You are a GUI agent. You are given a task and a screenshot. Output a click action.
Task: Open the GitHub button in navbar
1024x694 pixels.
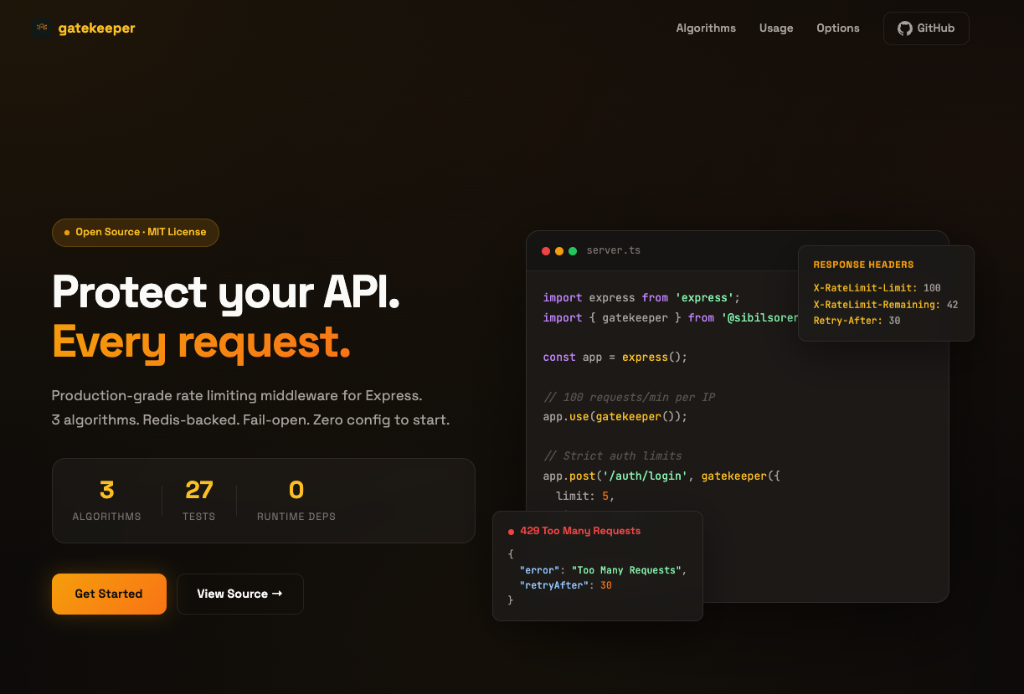[926, 28]
